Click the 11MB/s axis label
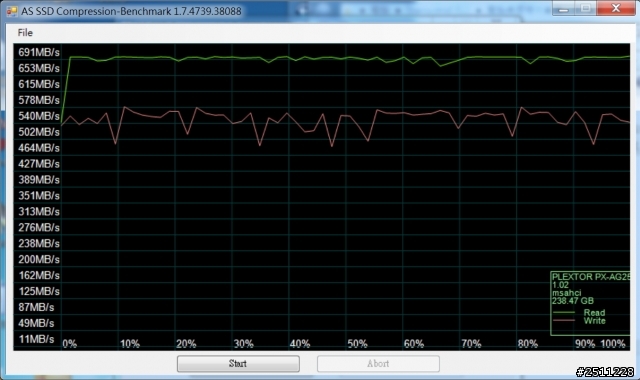The height and width of the screenshot is (380, 640). click(36, 339)
